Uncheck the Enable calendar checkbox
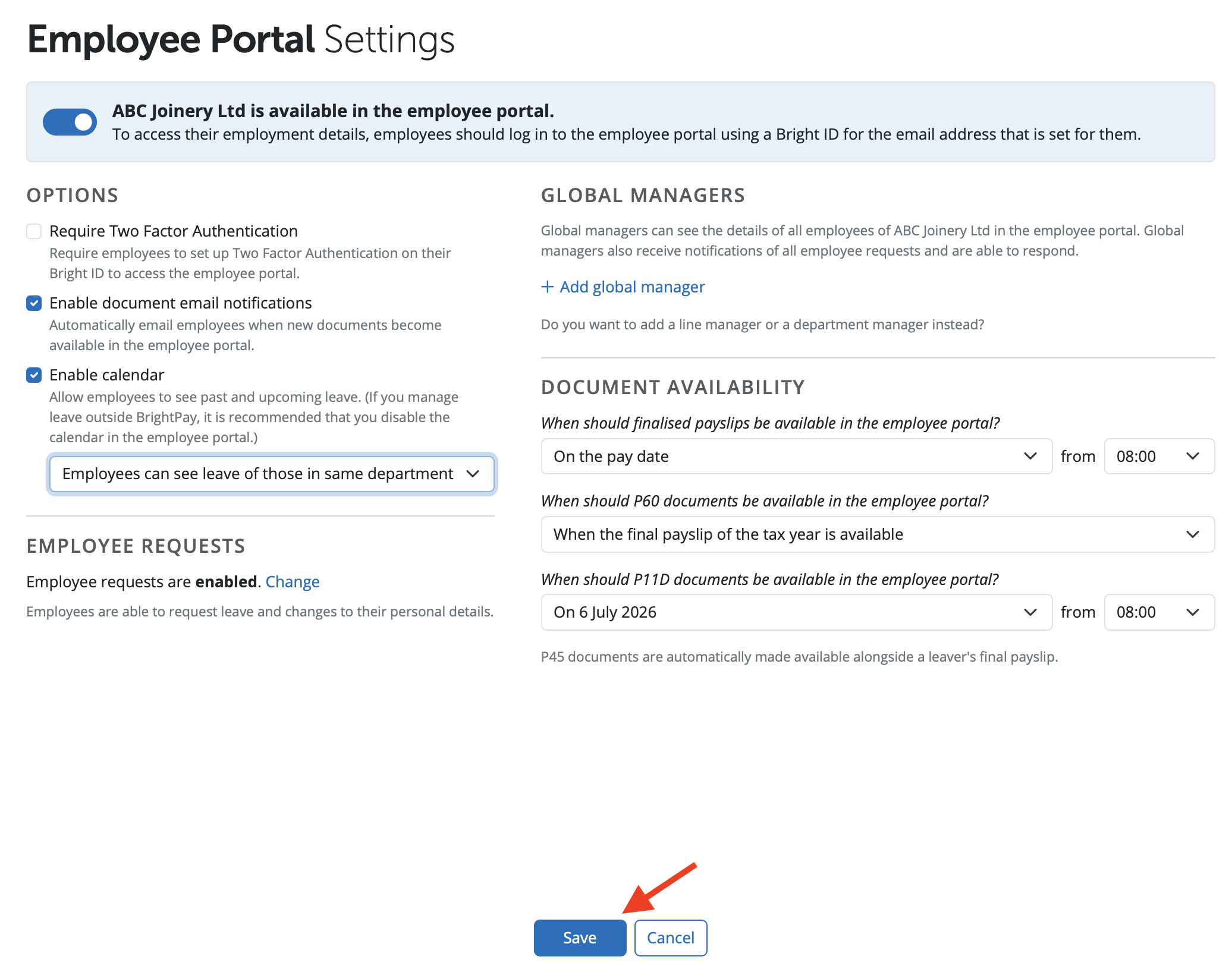This screenshot has height=963, width=1232. [34, 375]
